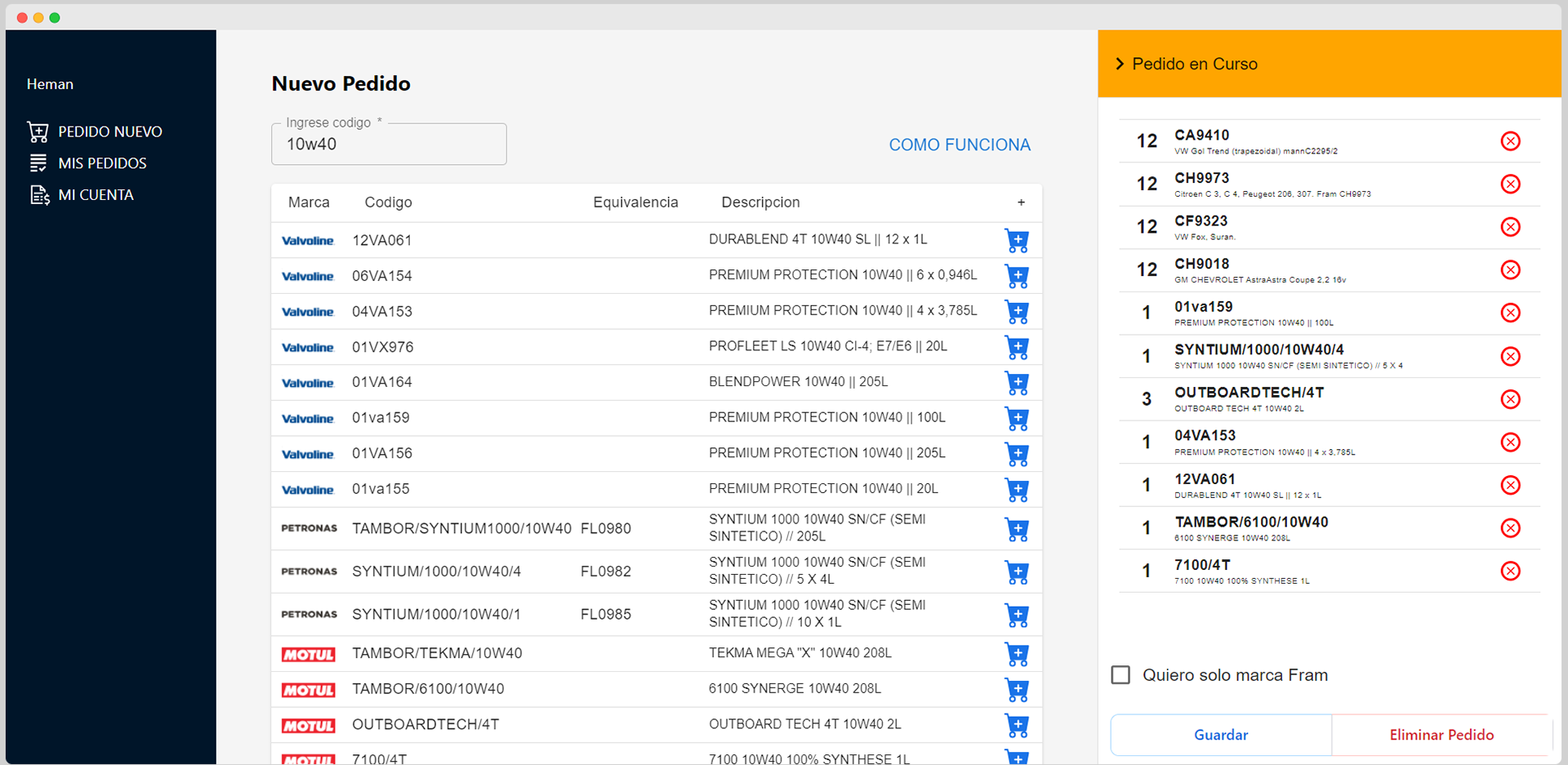The image size is (1568, 765).
Task: Add TAMBOR/6100/10W40 row to cart
Action: [x=1017, y=690]
